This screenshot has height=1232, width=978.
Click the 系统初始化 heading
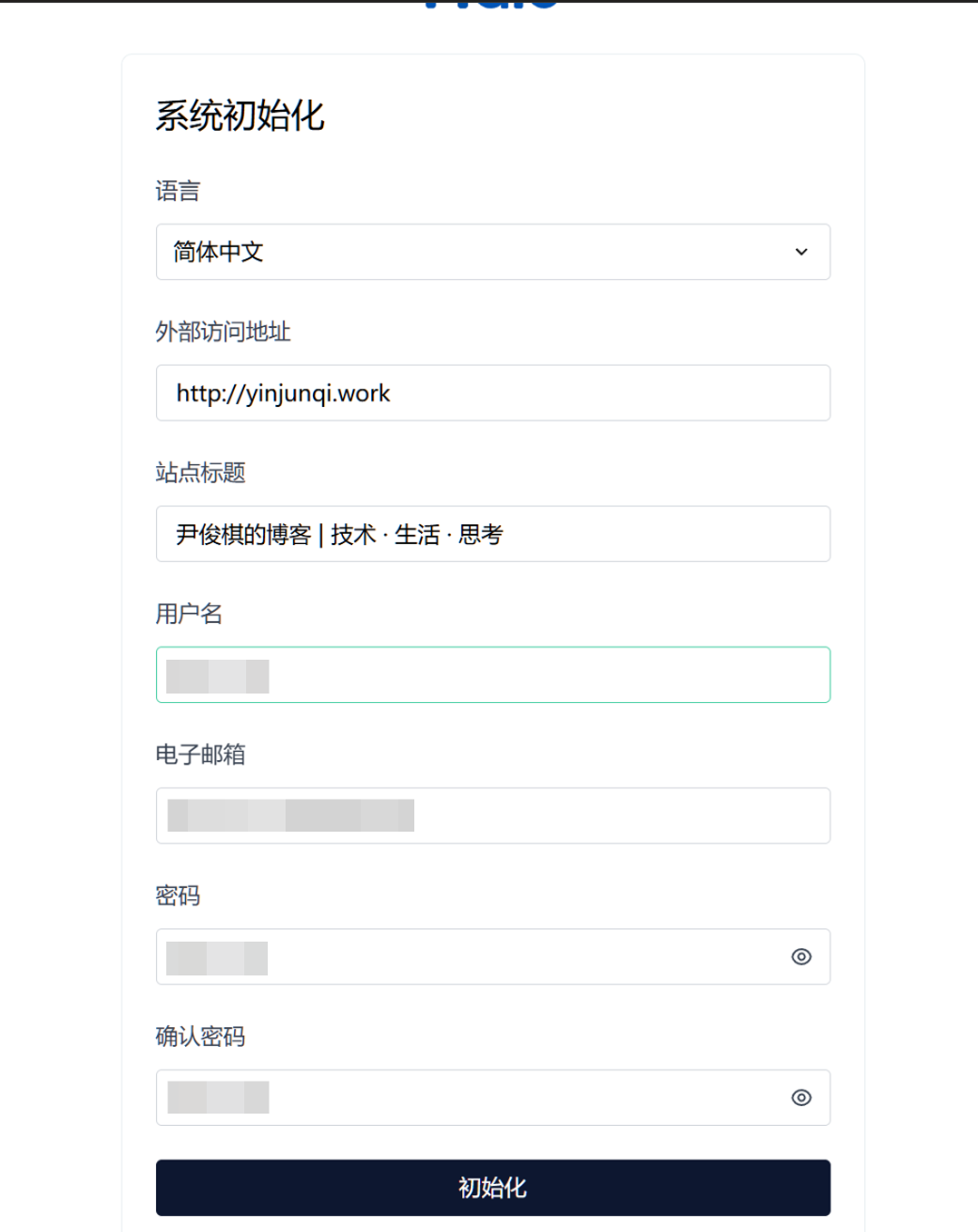(x=240, y=116)
